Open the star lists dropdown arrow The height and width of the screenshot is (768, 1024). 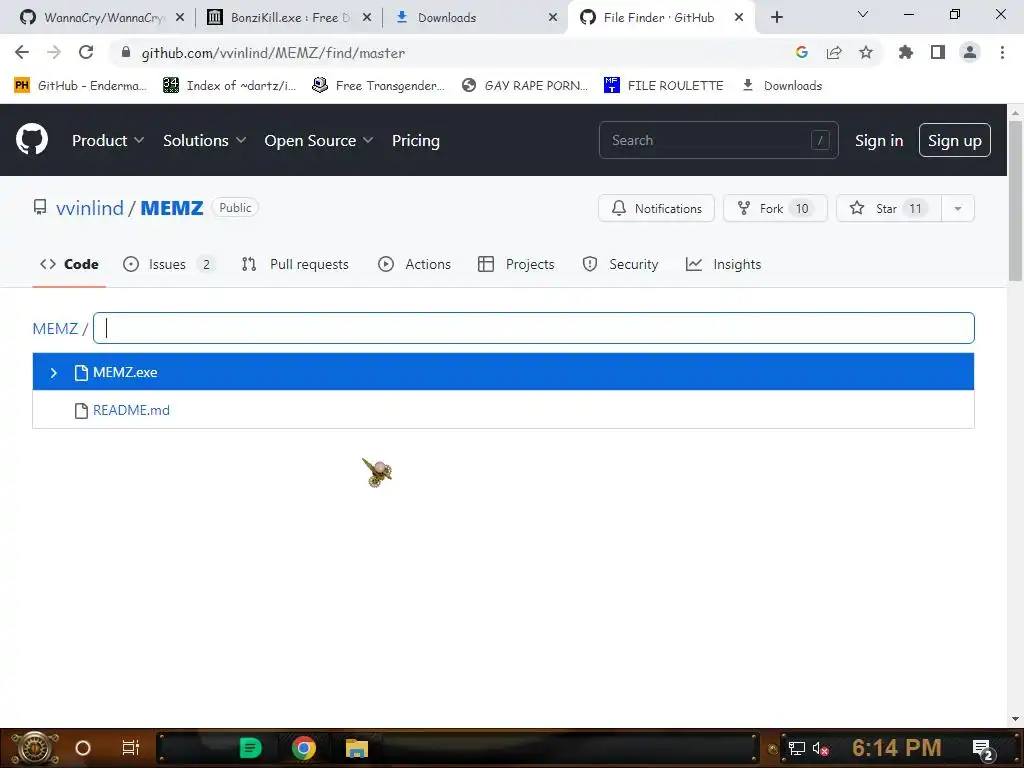coord(958,208)
